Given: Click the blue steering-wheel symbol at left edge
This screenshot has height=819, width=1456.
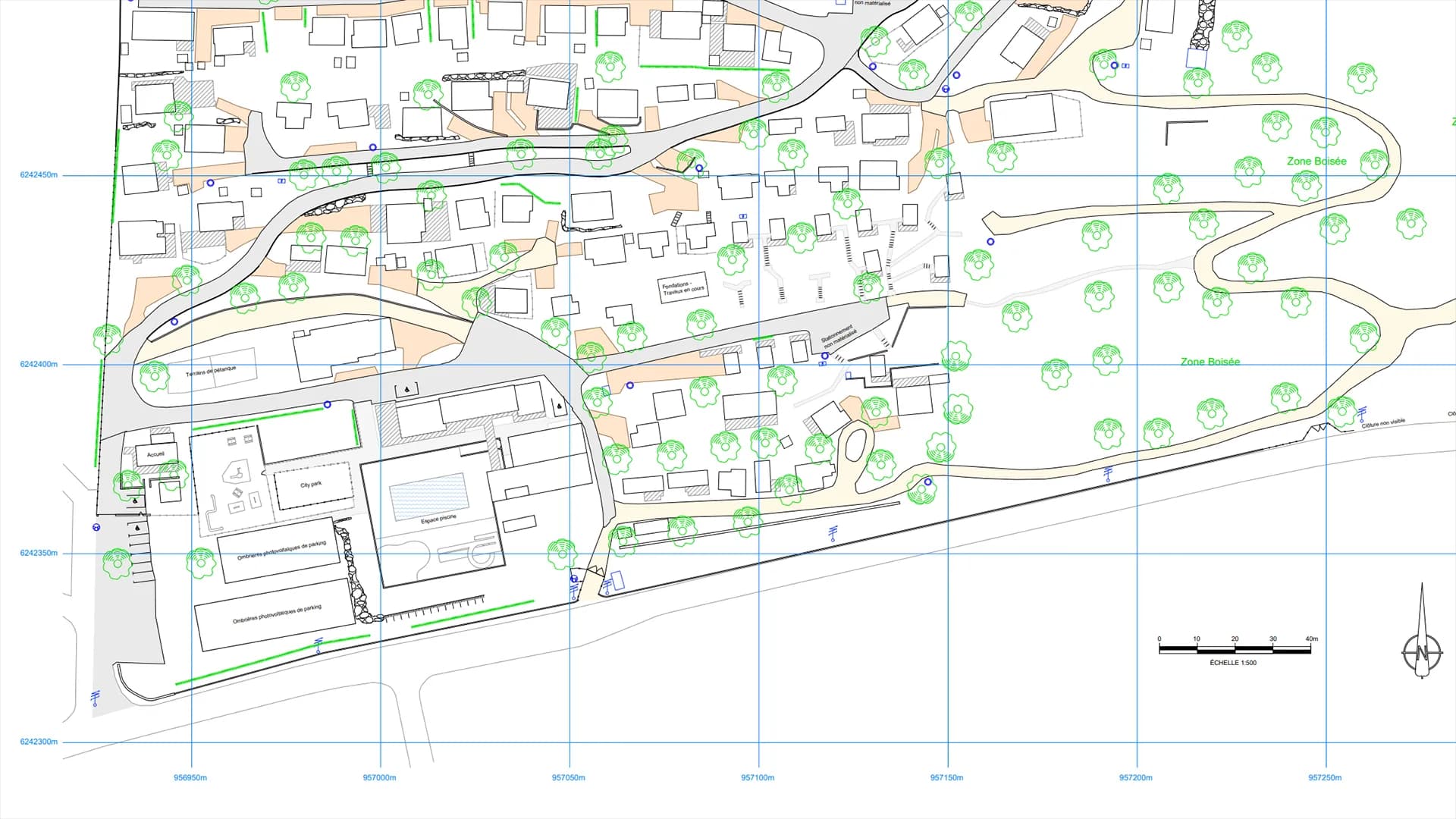Looking at the screenshot, I should click(96, 527).
